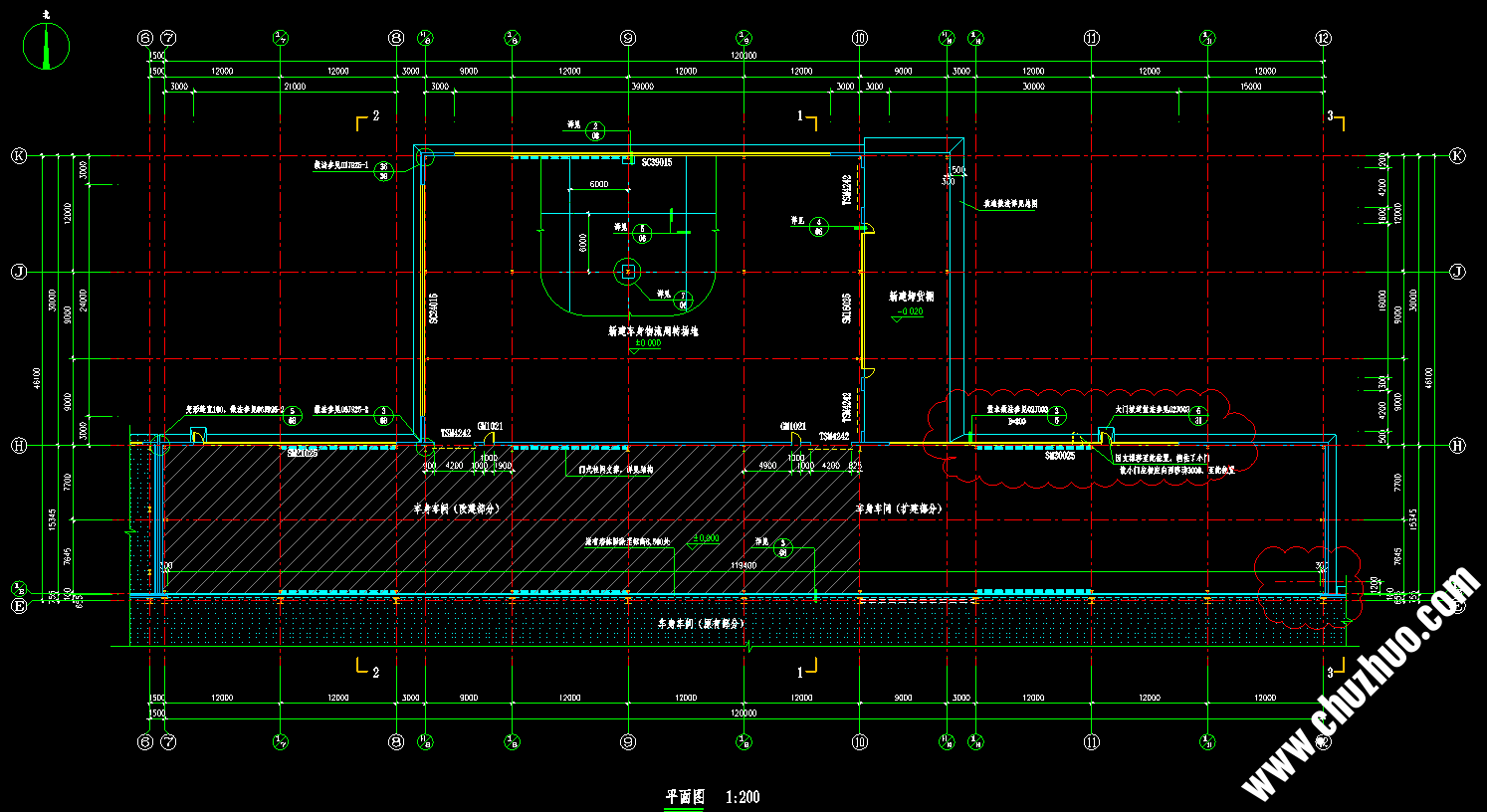Toggle grid axis bubble 12 at top right
Screen dimensions: 1487x812
click(1324, 39)
